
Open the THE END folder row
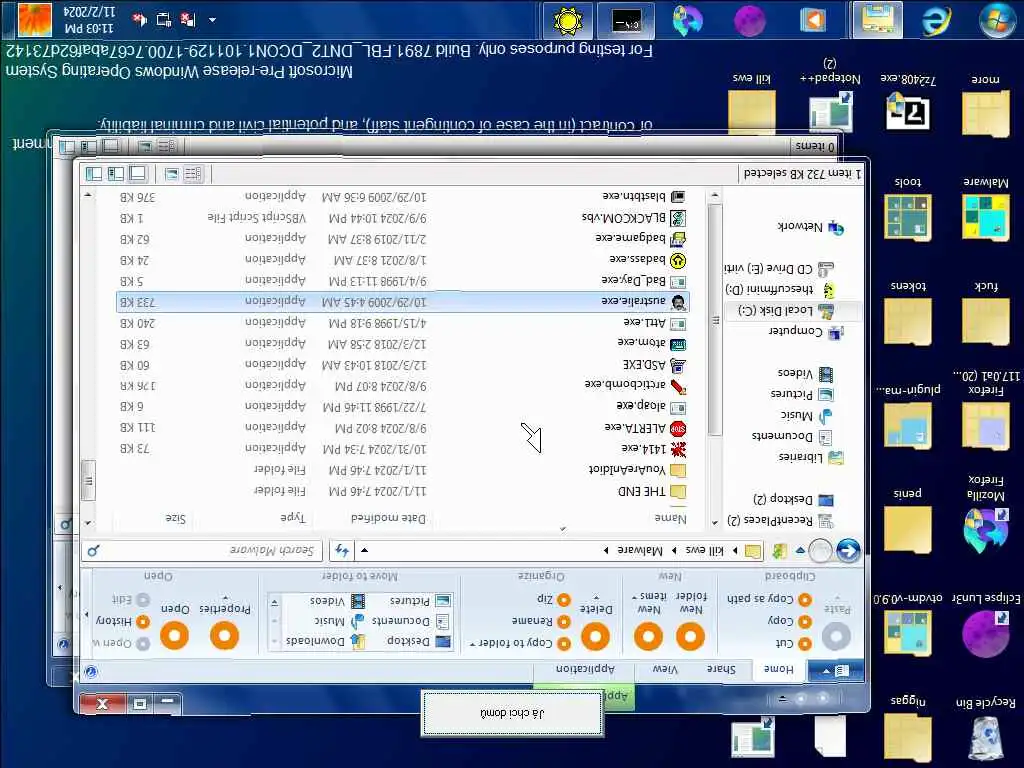(x=402, y=491)
